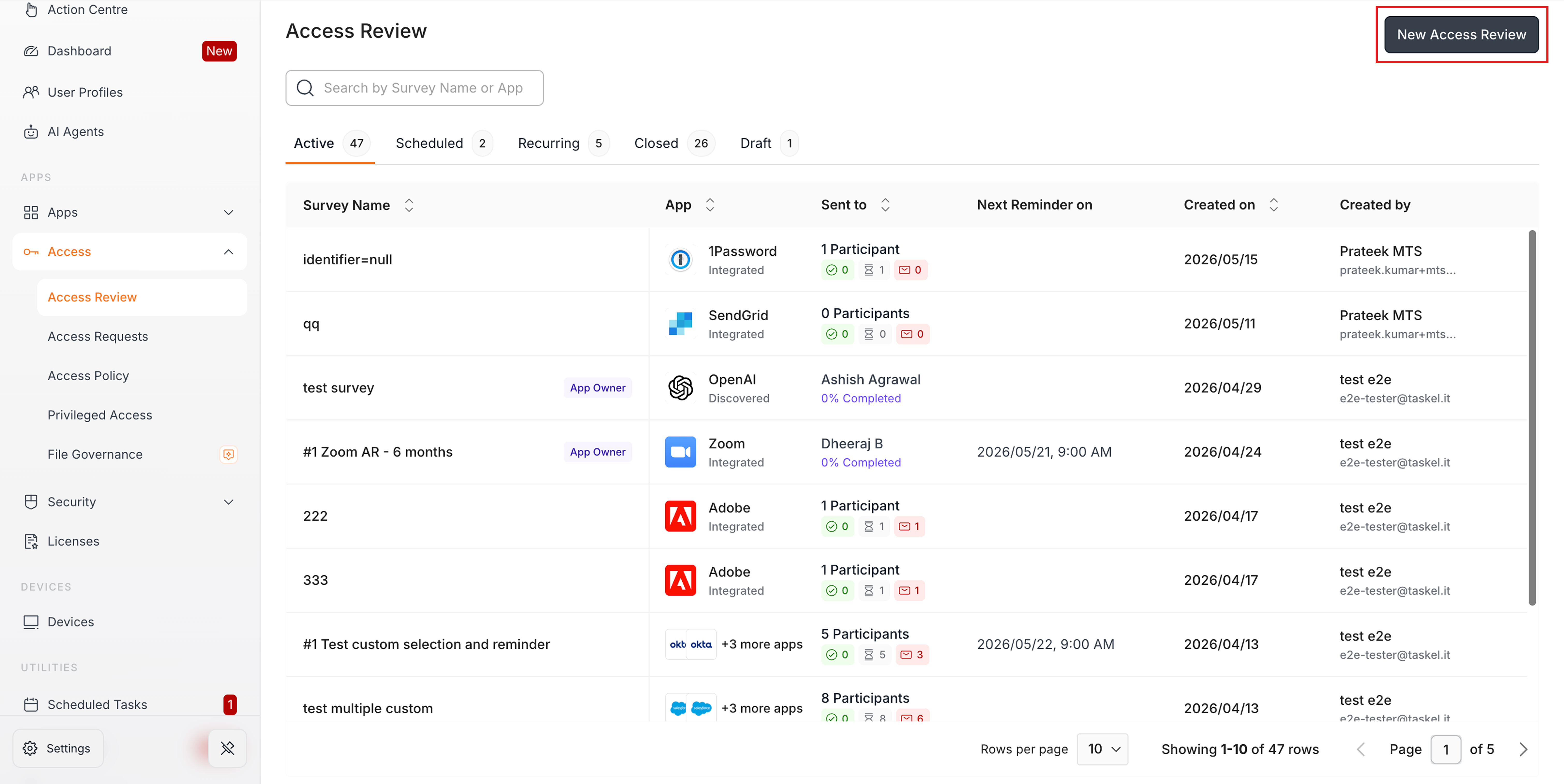Open #1 Test custom selection and reminder survey
1564x784 pixels.
click(x=426, y=644)
